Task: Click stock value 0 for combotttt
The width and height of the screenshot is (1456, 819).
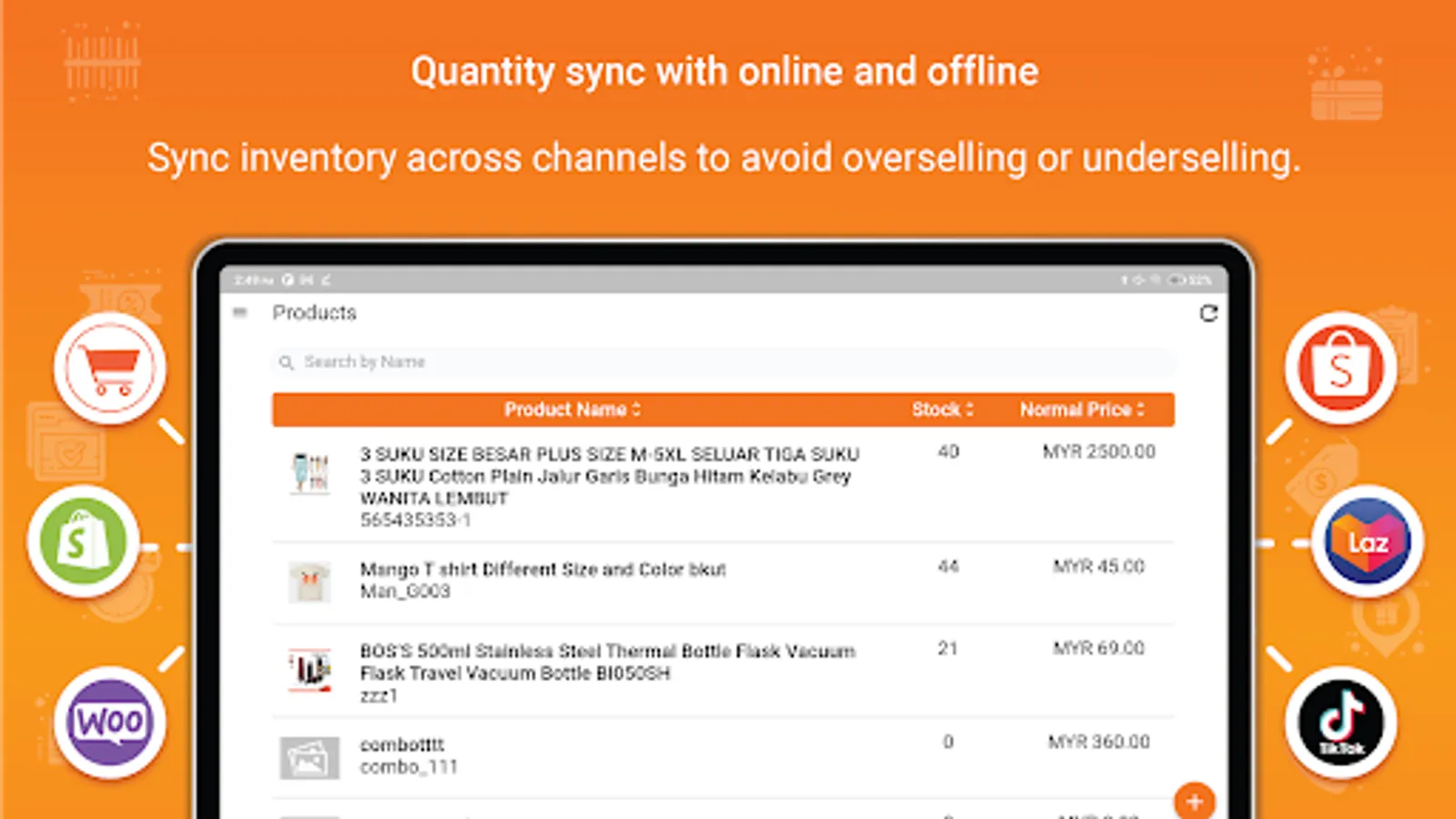Action: coord(948,743)
